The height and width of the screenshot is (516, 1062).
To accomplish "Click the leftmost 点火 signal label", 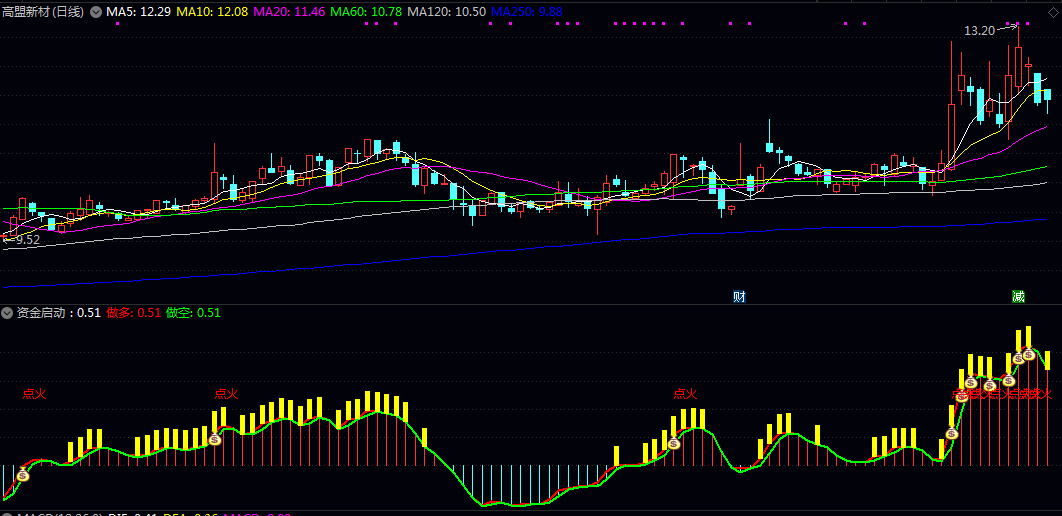I will click(34, 394).
